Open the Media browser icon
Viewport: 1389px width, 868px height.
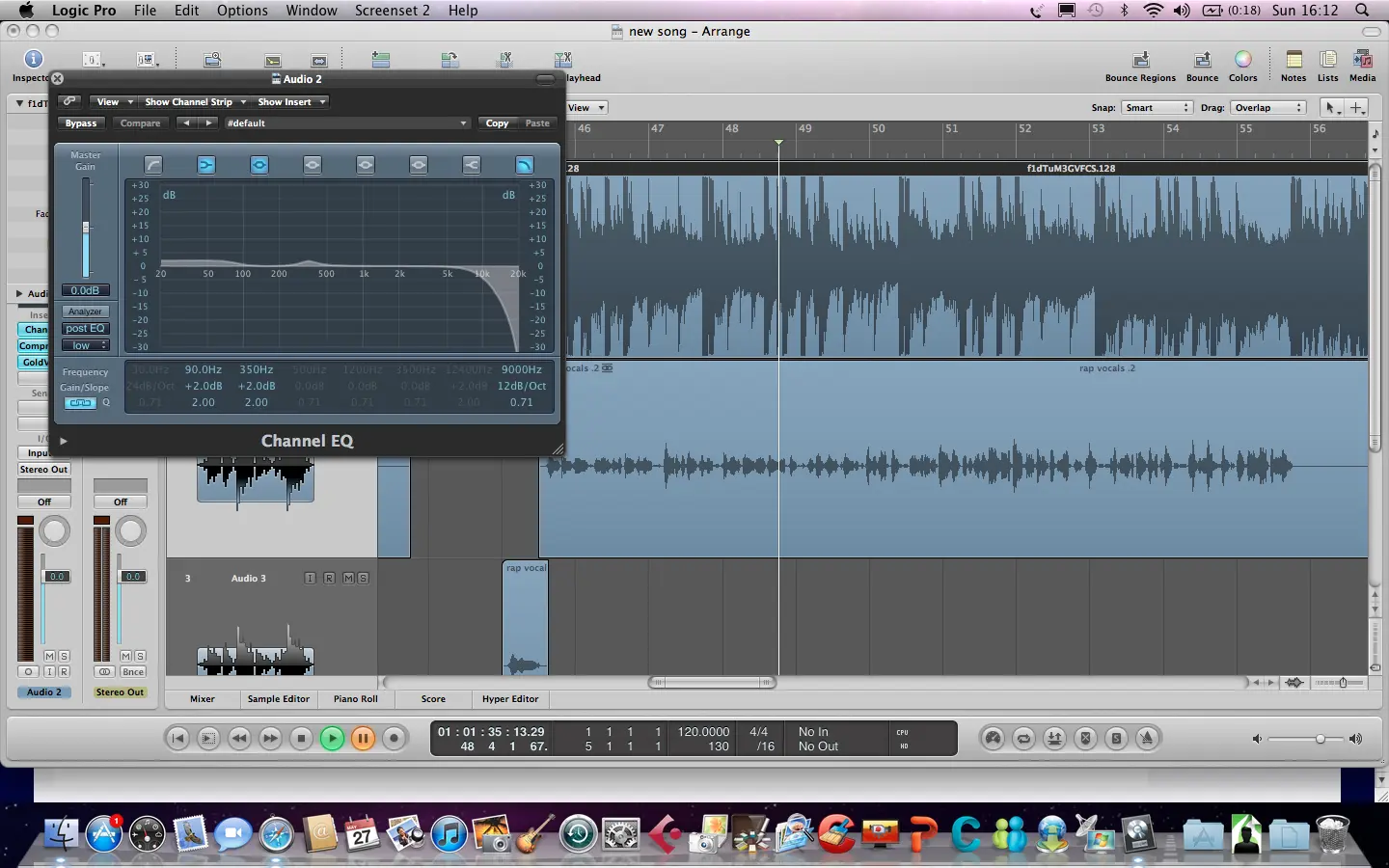pyautogui.click(x=1363, y=60)
